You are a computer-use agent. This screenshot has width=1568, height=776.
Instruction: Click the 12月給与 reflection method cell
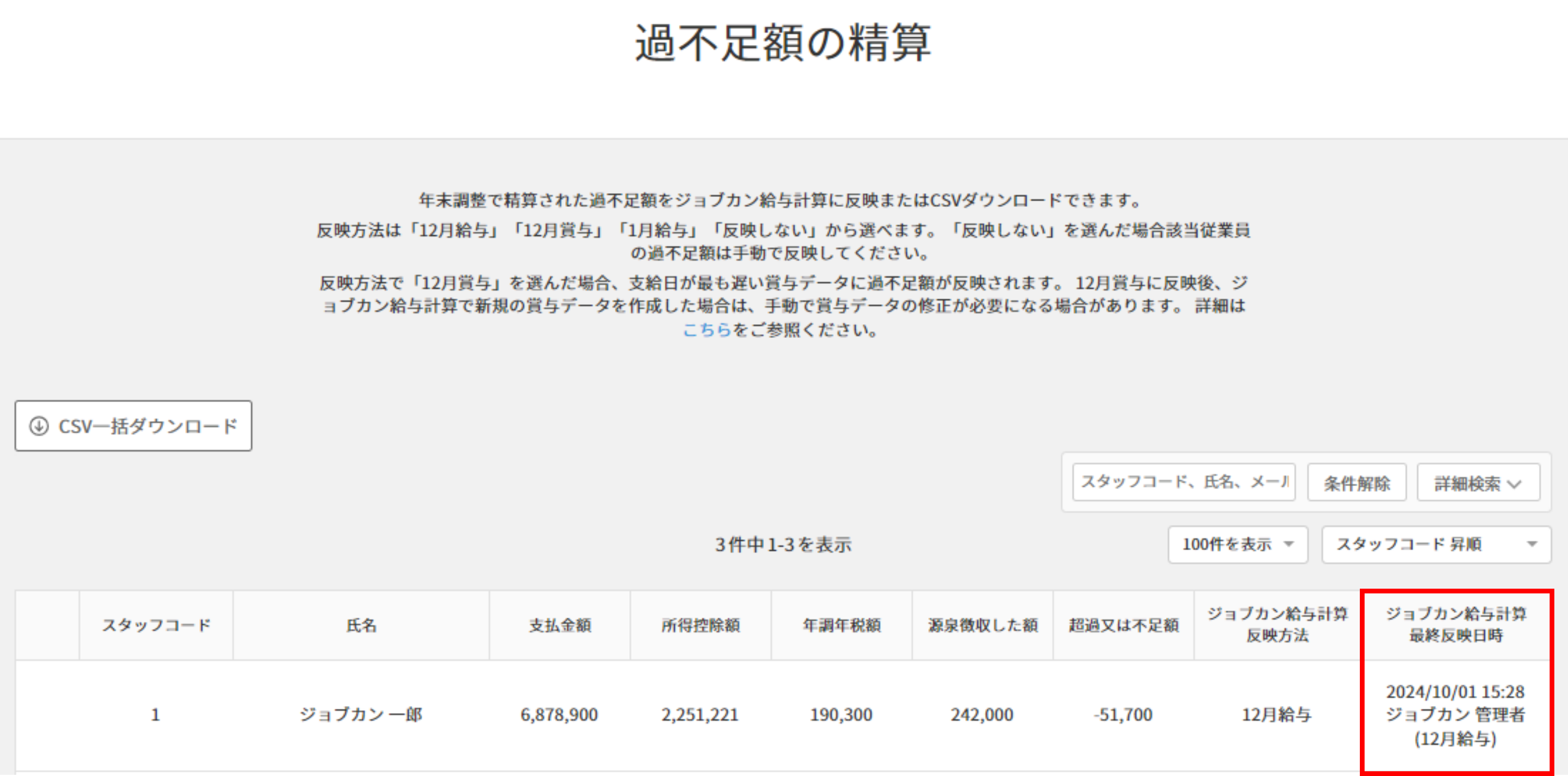(1276, 715)
